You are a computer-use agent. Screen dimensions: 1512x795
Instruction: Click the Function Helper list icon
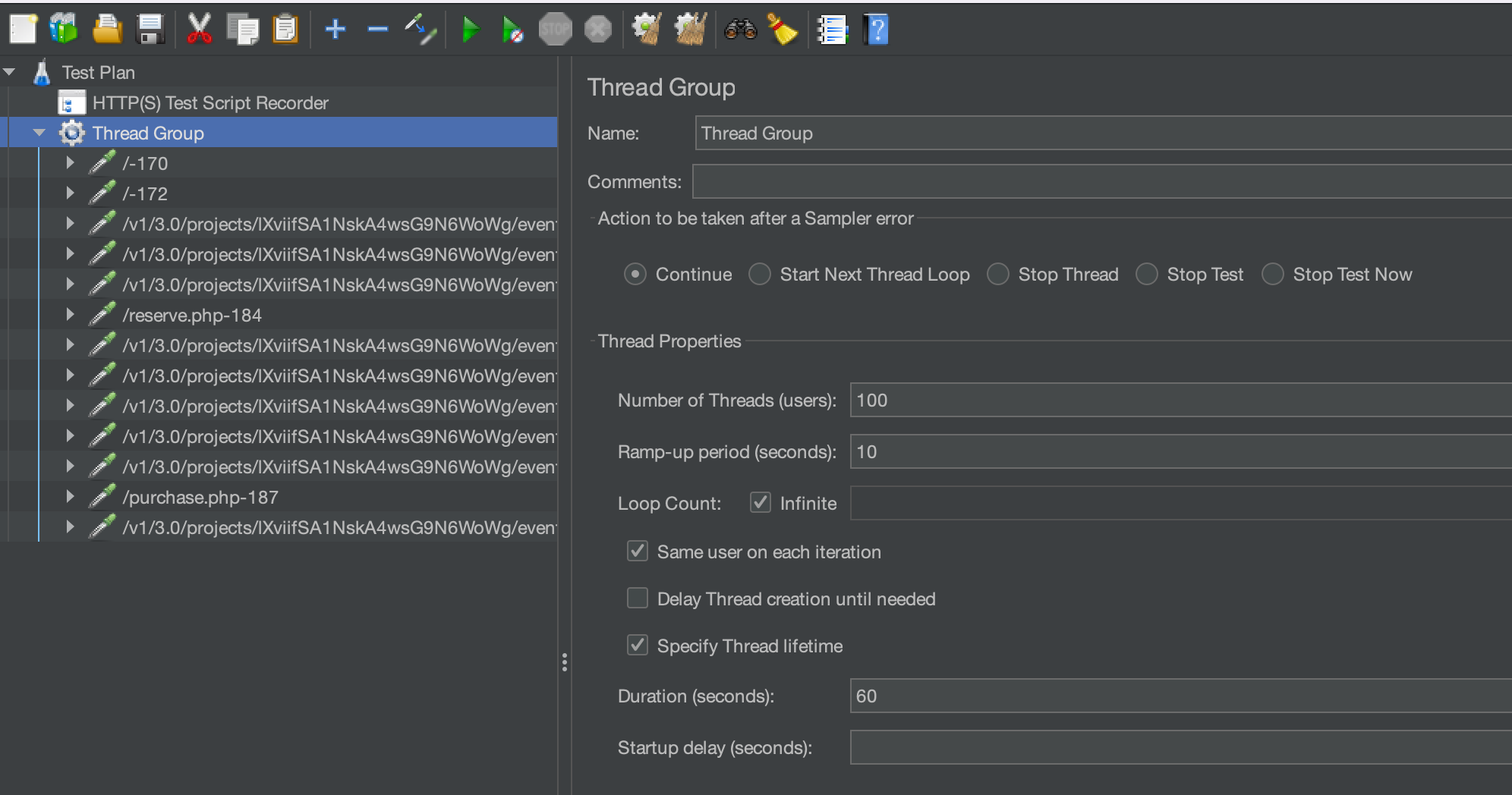[x=832, y=30]
